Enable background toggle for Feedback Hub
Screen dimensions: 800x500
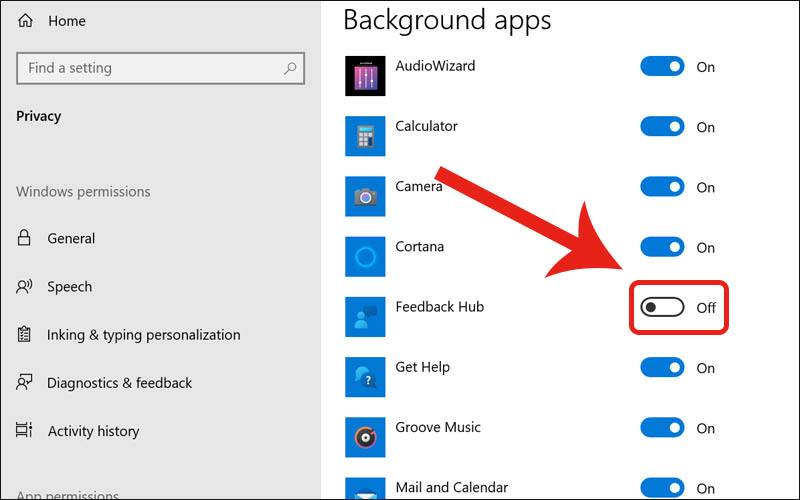tap(663, 307)
